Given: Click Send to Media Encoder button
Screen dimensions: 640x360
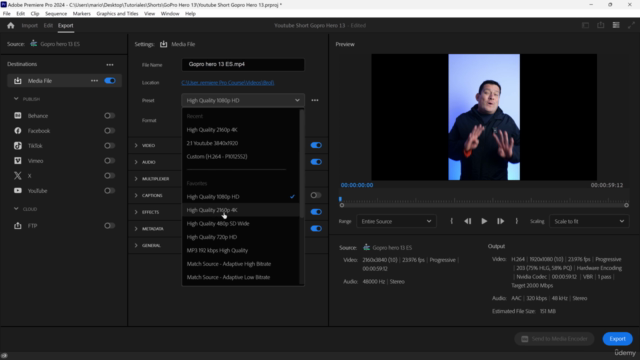Looking at the screenshot, I should (554, 339).
